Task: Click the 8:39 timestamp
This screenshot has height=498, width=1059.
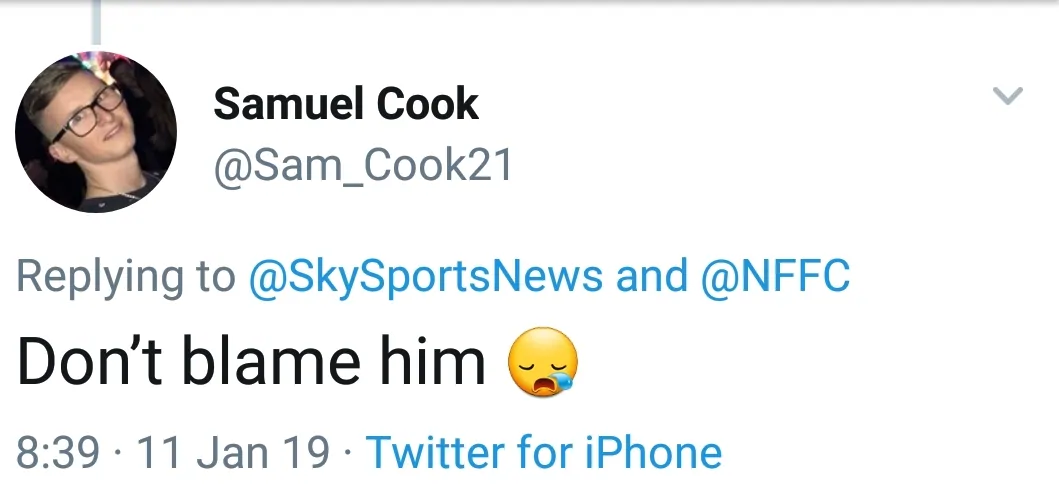Action: [x=58, y=452]
